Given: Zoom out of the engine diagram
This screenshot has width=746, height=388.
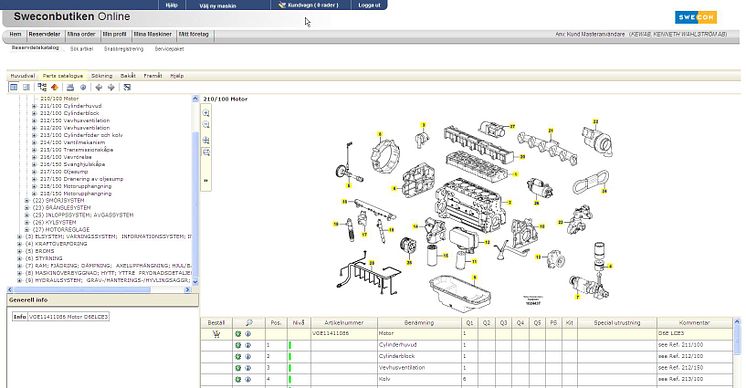Looking at the screenshot, I should (206, 125).
